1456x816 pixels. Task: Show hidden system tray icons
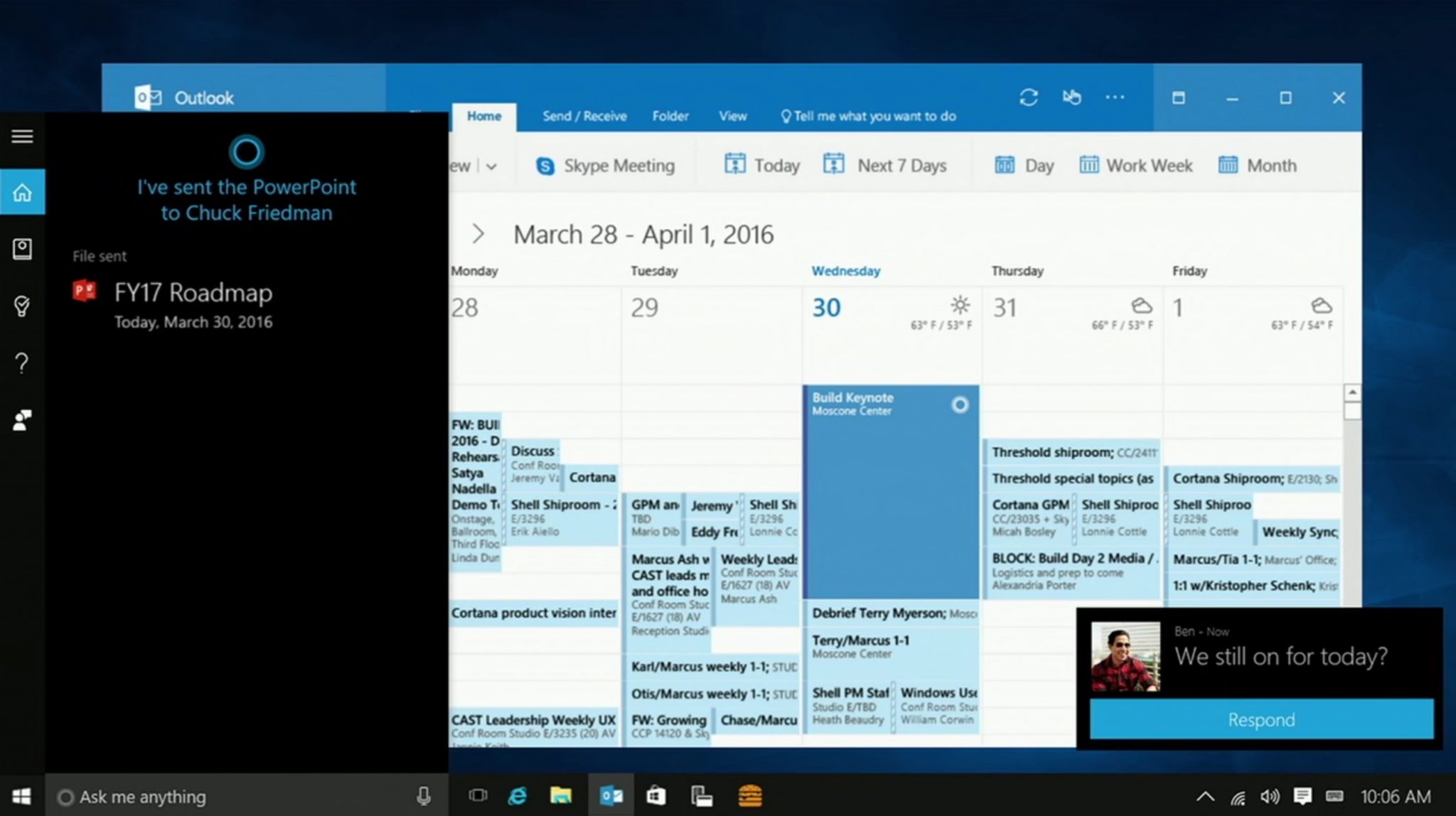coord(1205,797)
